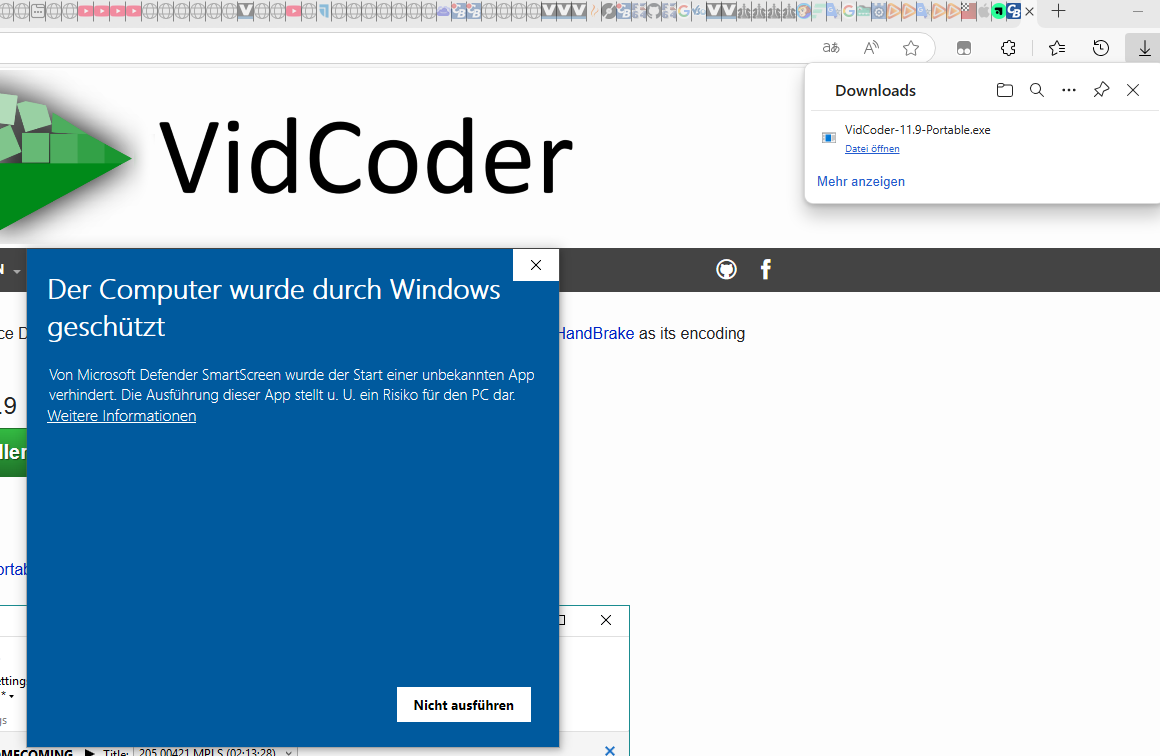Open the GitHub icon in navigation bar
The image size is (1160, 756).
pyautogui.click(x=726, y=269)
